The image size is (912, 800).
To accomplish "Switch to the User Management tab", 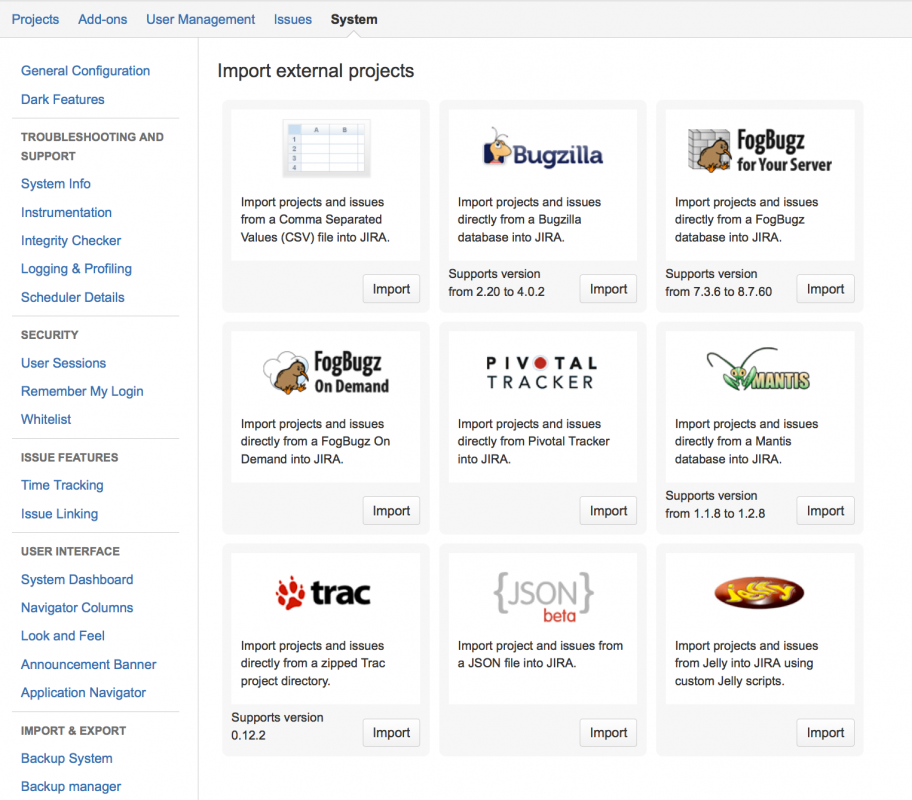I will [x=200, y=19].
